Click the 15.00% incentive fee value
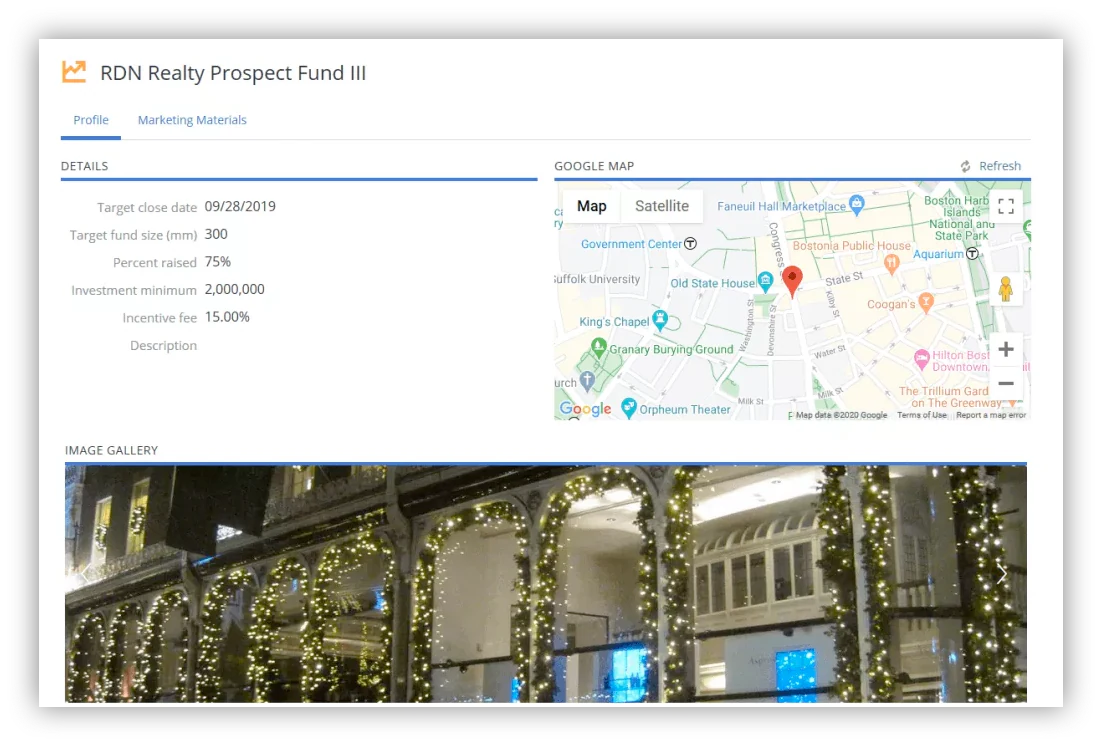The height and width of the screenshot is (746, 1102). click(x=227, y=317)
